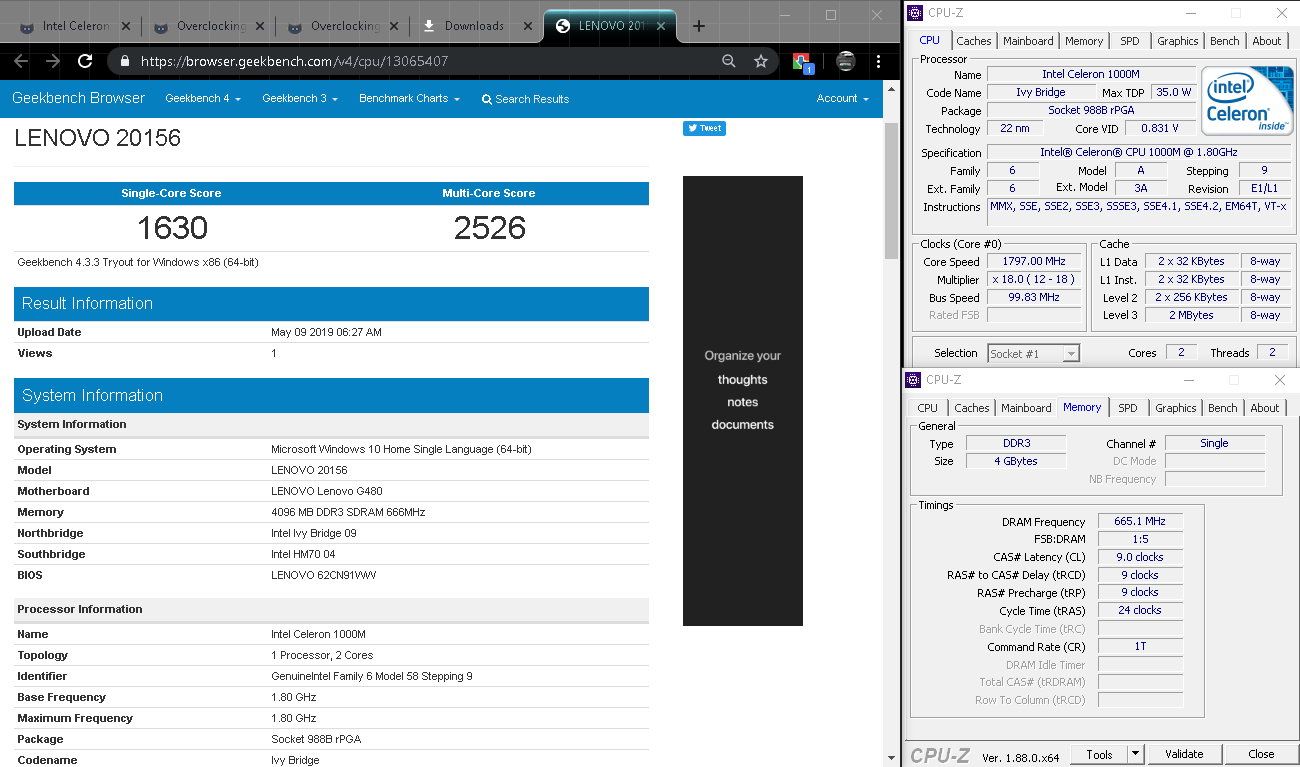Click the Single-Core Score value 1630
Image resolution: width=1300 pixels, height=767 pixels.
point(172,228)
